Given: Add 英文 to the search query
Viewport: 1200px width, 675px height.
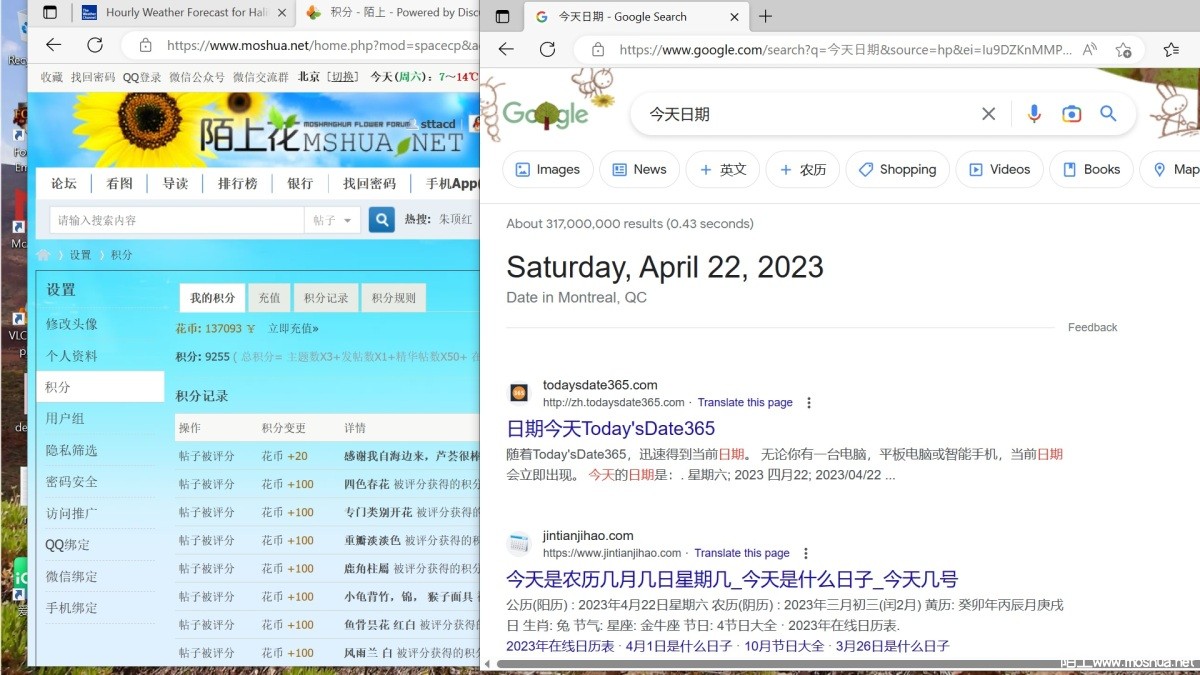Looking at the screenshot, I should click(x=723, y=169).
